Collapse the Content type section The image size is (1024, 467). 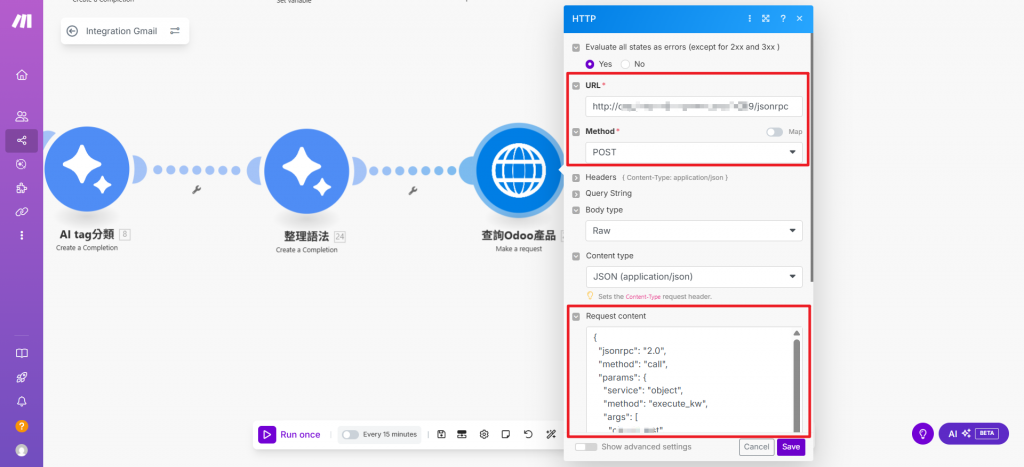[576, 256]
